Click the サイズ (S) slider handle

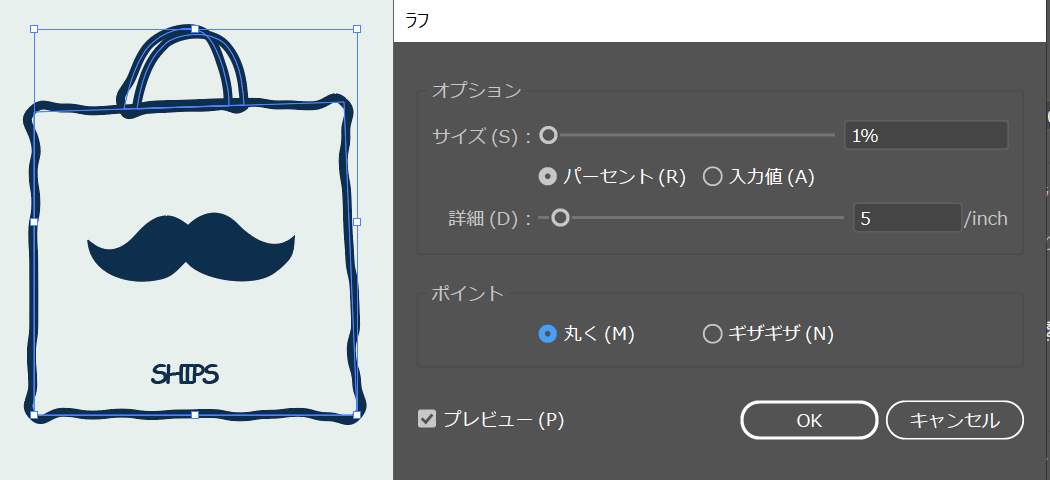tap(548, 135)
